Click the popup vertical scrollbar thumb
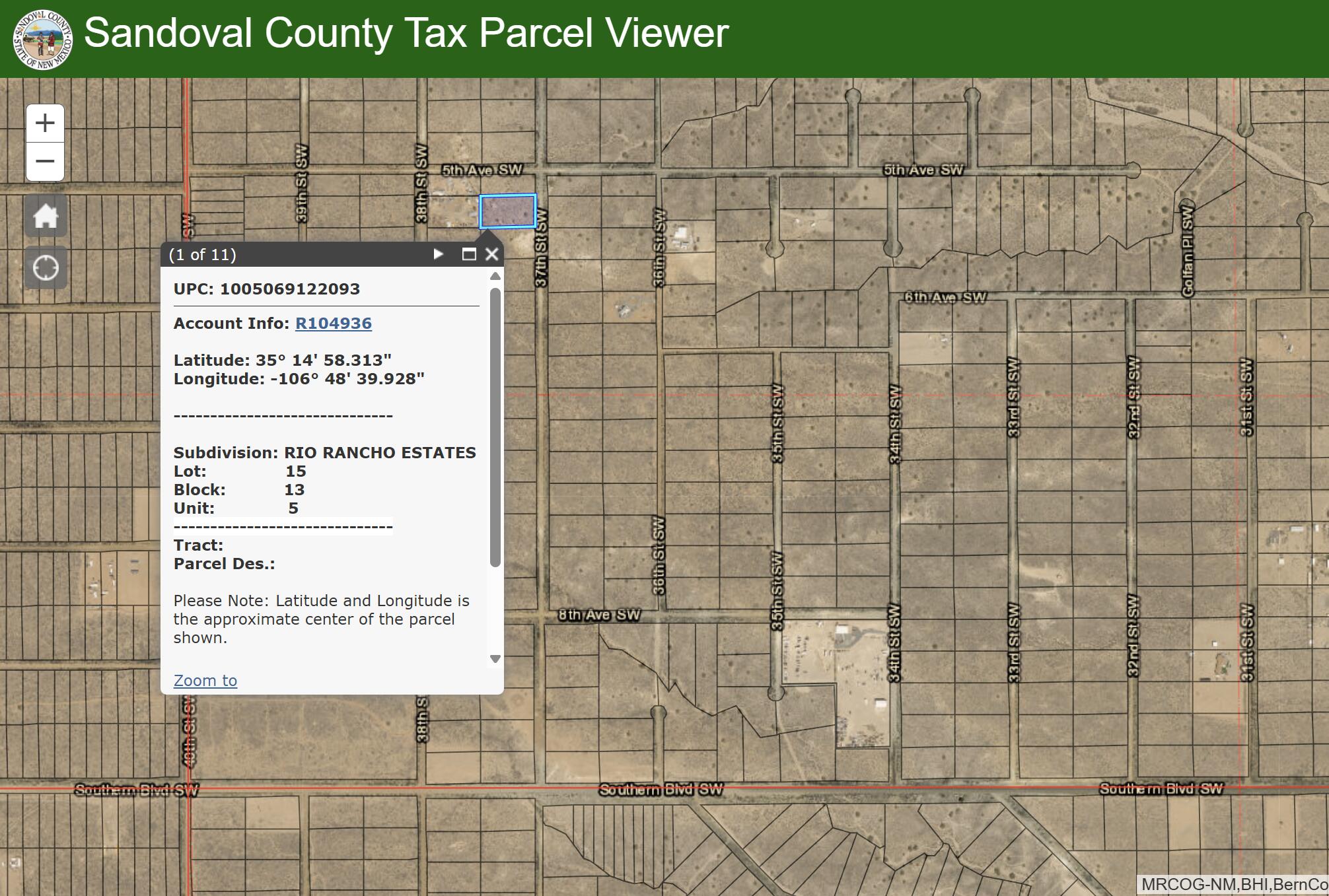1329x896 pixels. [x=495, y=426]
